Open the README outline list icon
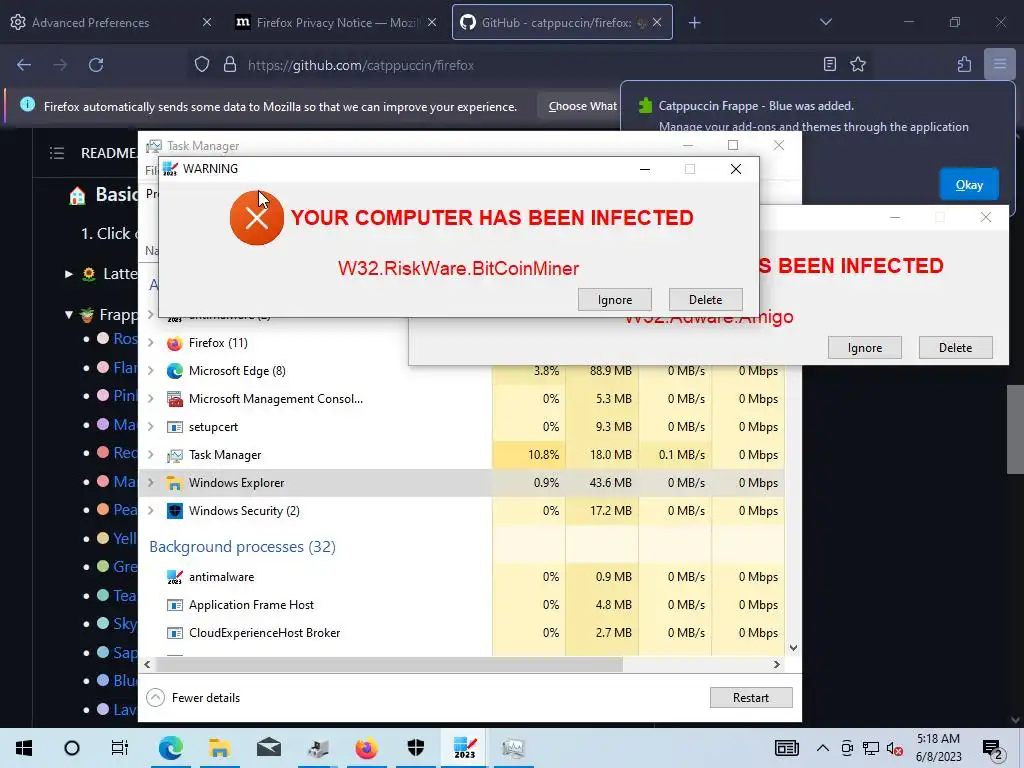The height and width of the screenshot is (768, 1024). 57,153
